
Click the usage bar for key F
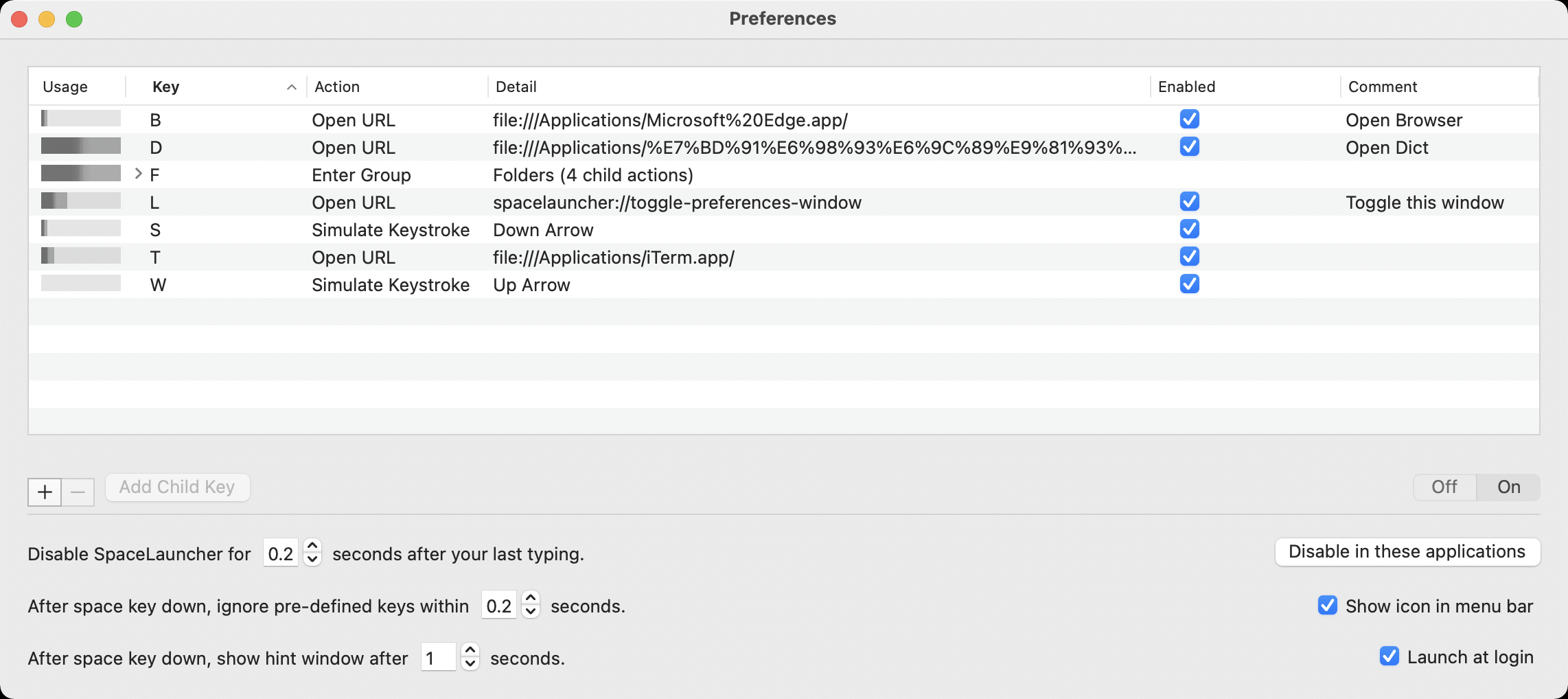(x=81, y=173)
